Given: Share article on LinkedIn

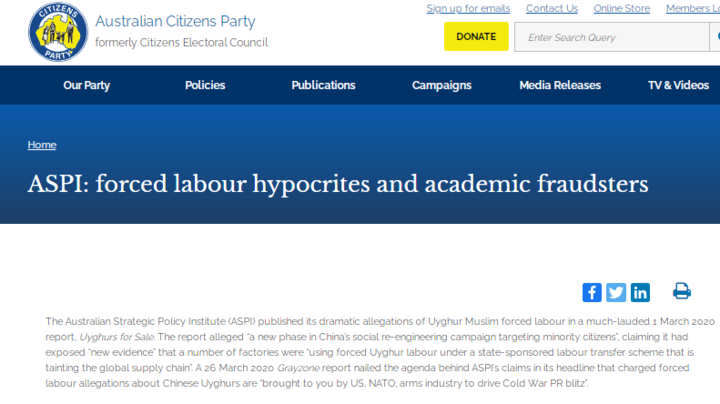Looking at the screenshot, I should 640,292.
